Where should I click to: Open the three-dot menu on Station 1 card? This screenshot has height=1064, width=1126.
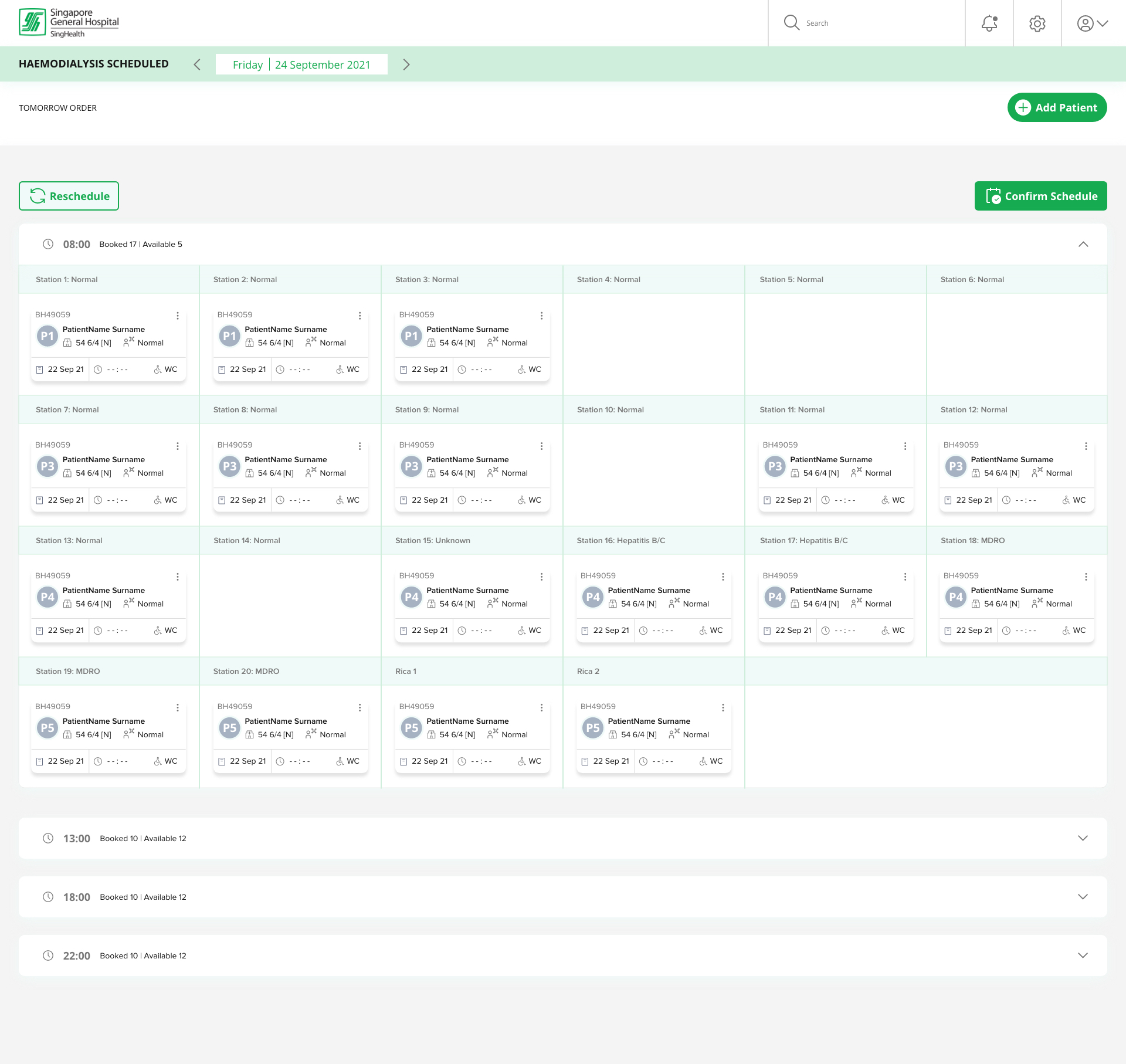(178, 316)
